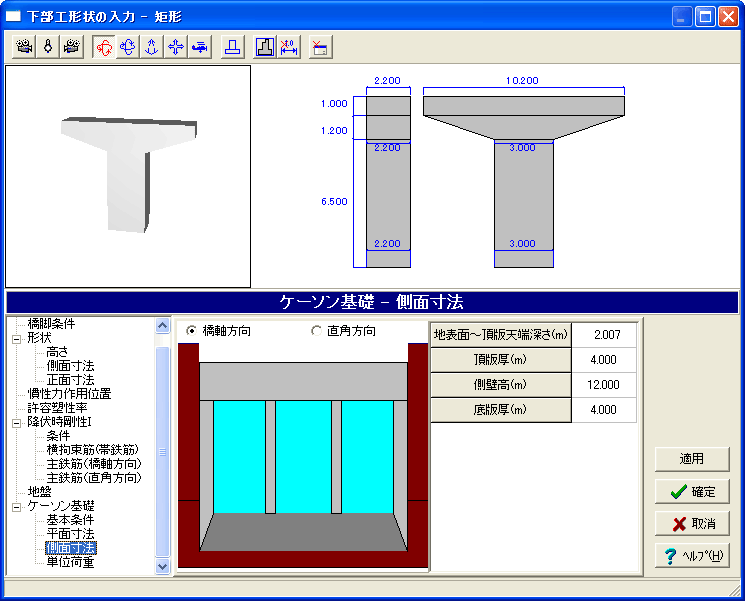The width and height of the screenshot is (745, 601).
Task: Select 平面寸法 under ケーソン基礎
Action: pyautogui.click(x=70, y=534)
